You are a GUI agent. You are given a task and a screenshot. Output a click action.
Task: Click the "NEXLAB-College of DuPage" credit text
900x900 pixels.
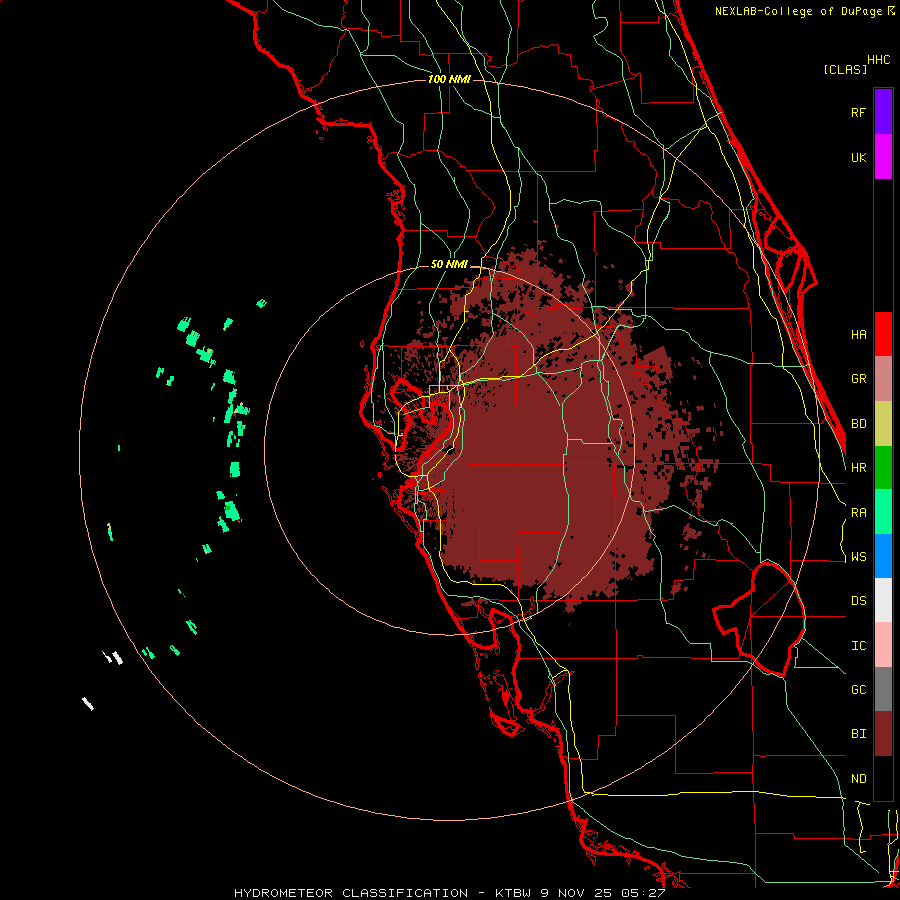tap(798, 11)
